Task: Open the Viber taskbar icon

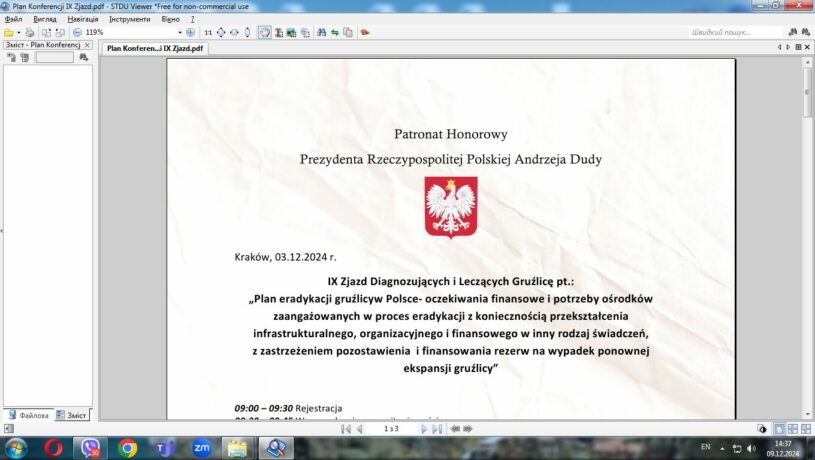Action: click(91, 448)
